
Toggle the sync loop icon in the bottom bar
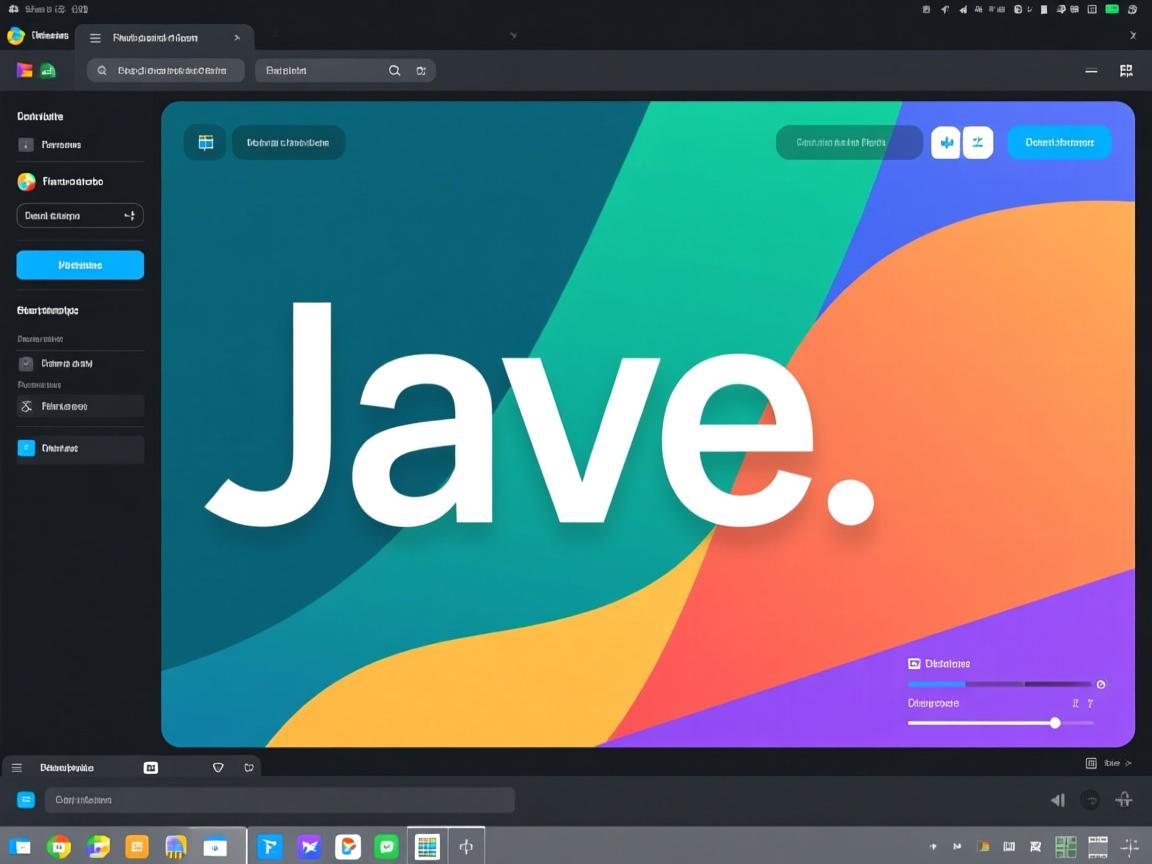click(249, 767)
